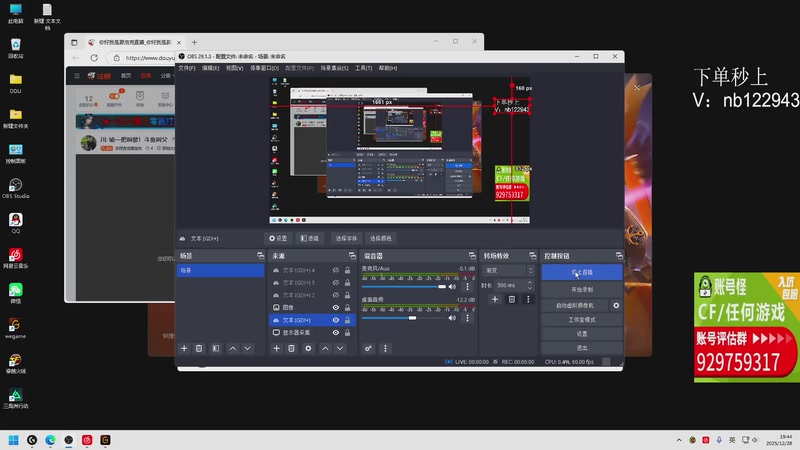The image size is (800, 450).
Task: Mute the 桌面音频 speaker icon
Action: pyautogui.click(x=452, y=318)
